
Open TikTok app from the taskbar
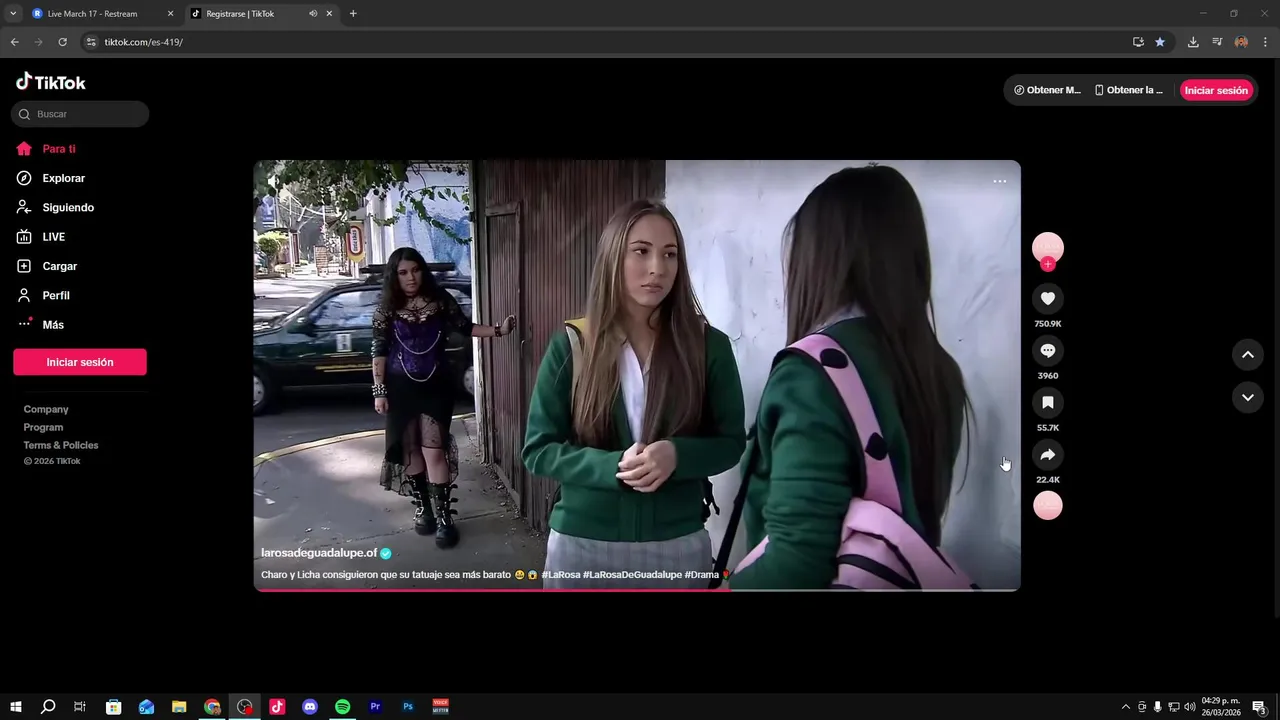(277, 707)
